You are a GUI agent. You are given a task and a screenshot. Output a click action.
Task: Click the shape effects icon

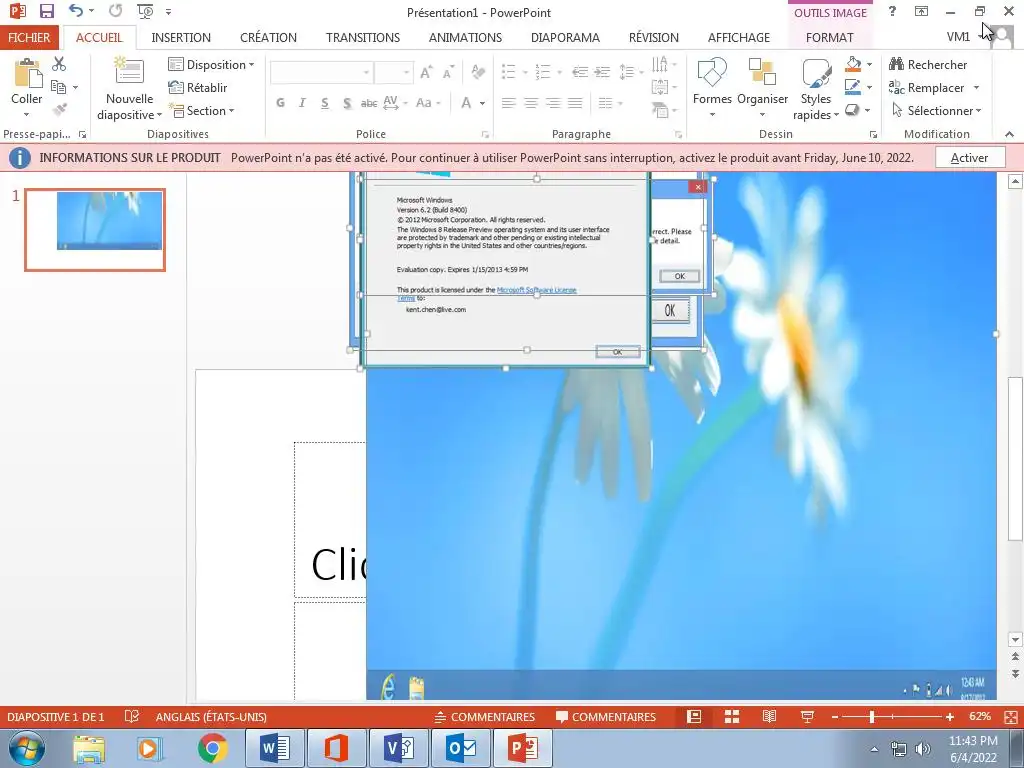852,110
